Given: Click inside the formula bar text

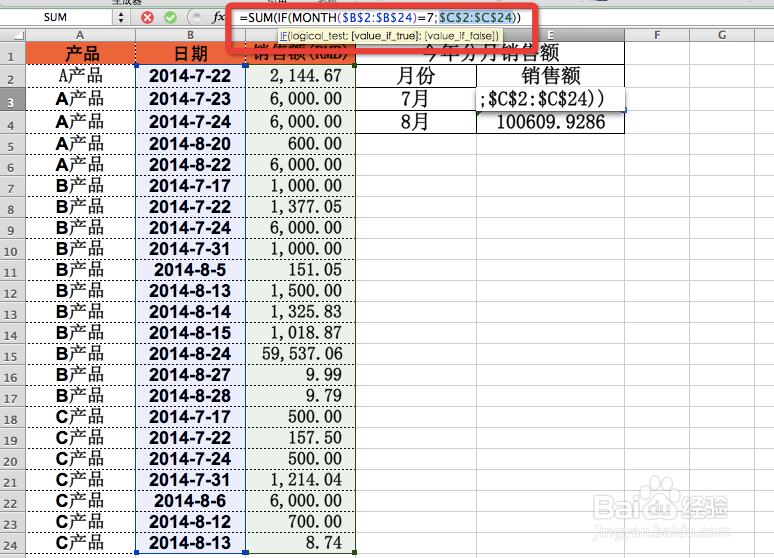Looking at the screenshot, I should [380, 18].
